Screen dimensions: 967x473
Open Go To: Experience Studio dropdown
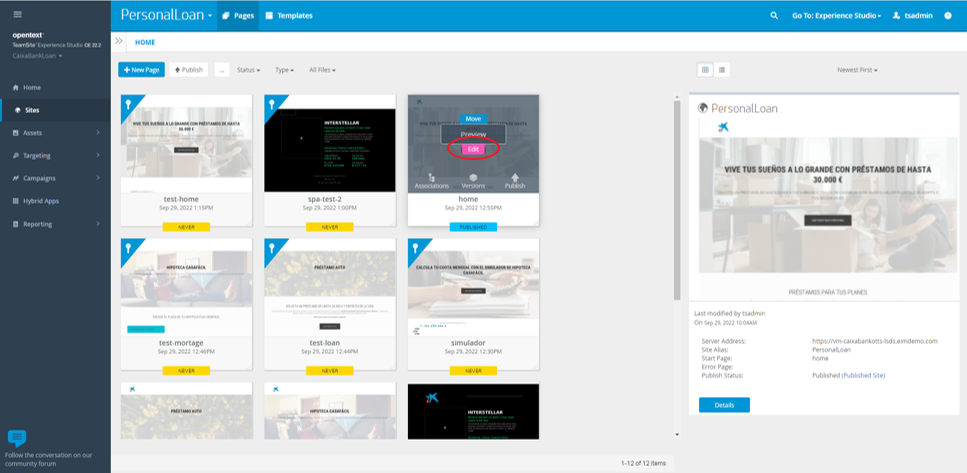(836, 16)
